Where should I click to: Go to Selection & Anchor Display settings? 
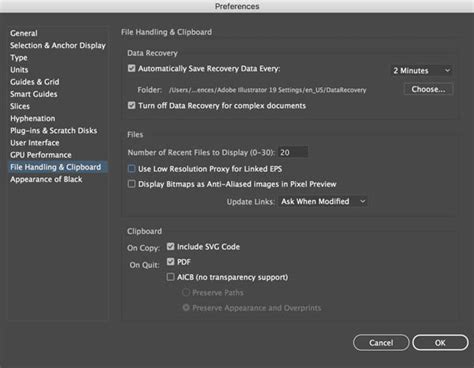[58, 45]
